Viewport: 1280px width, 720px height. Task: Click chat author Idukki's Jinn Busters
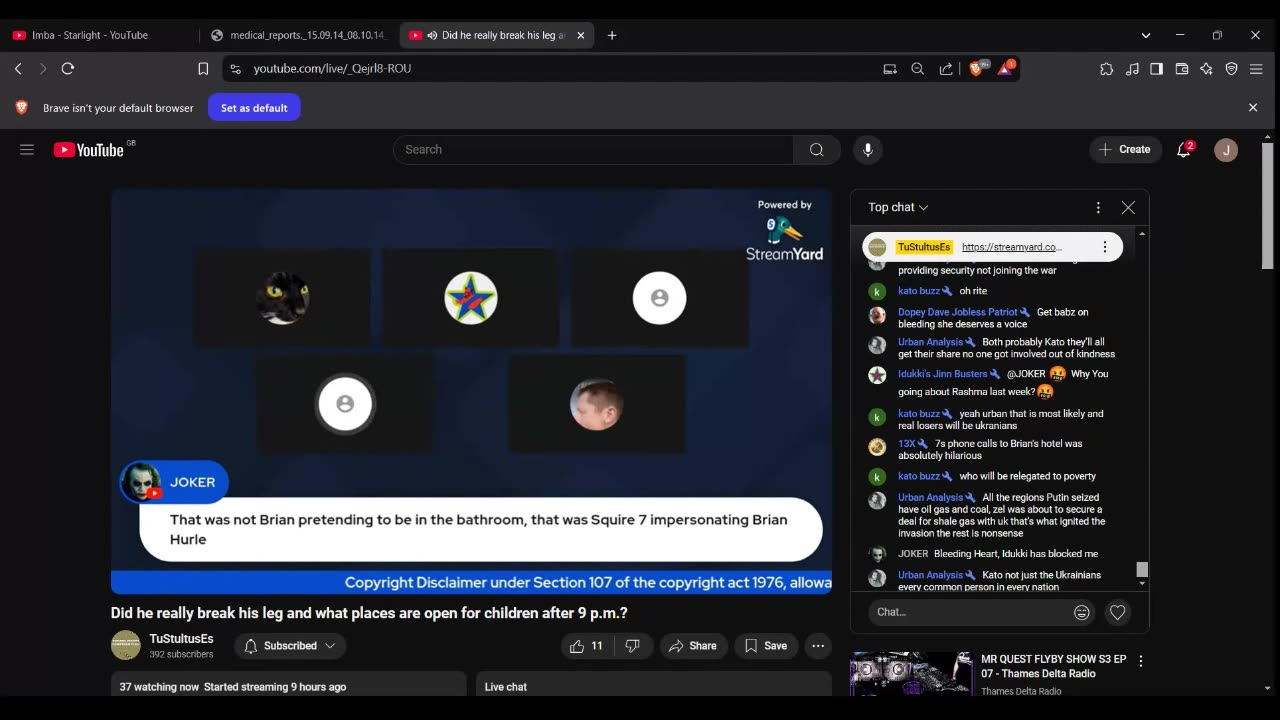942,374
